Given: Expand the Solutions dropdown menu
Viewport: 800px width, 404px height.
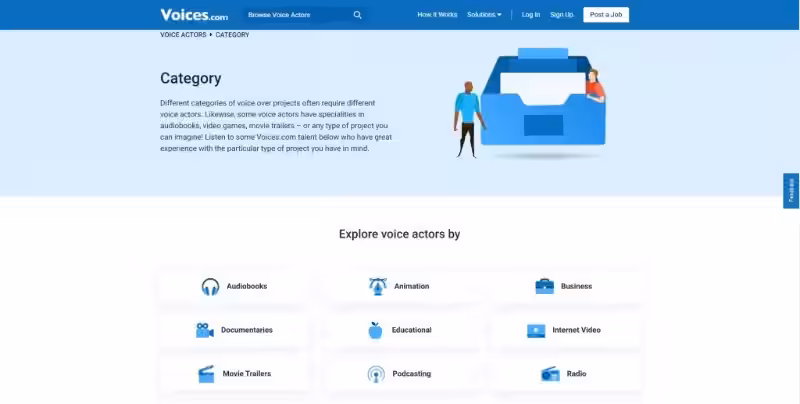Looking at the screenshot, I should coord(484,15).
